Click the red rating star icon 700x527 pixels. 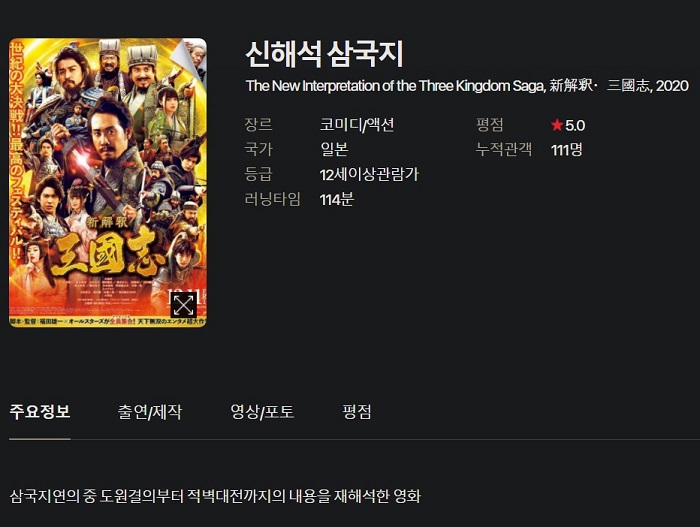click(557, 125)
